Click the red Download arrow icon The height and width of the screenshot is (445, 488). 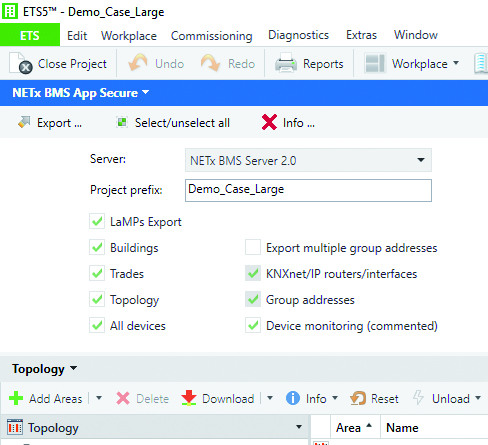[x=189, y=398]
